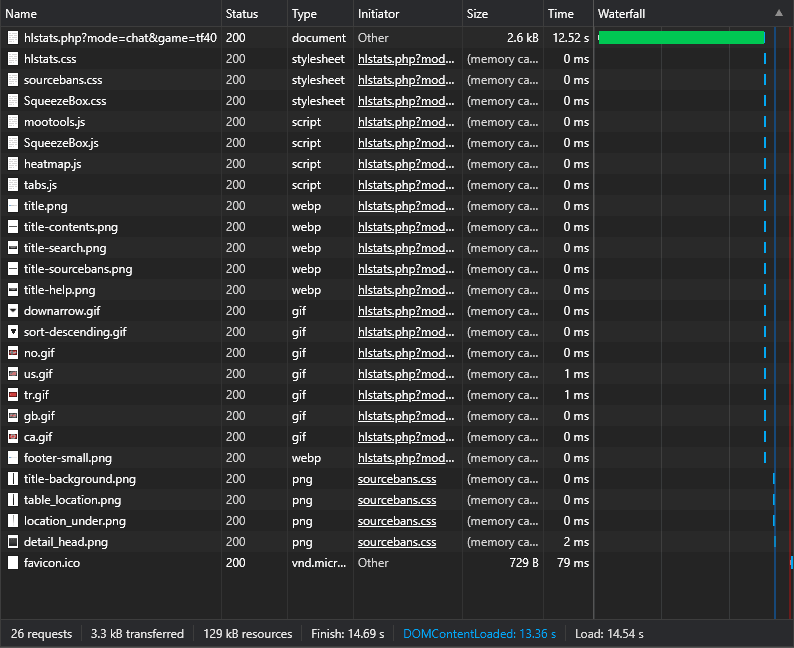Select the detail_head.png request row
794x648 pixels.
pos(66,542)
